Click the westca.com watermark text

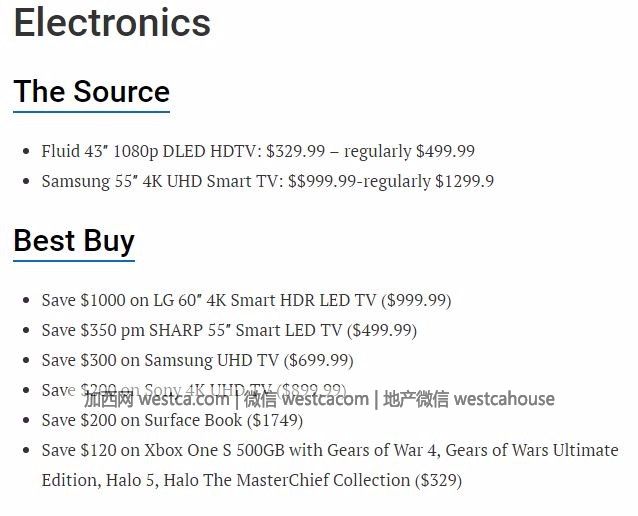pyautogui.click(x=184, y=399)
